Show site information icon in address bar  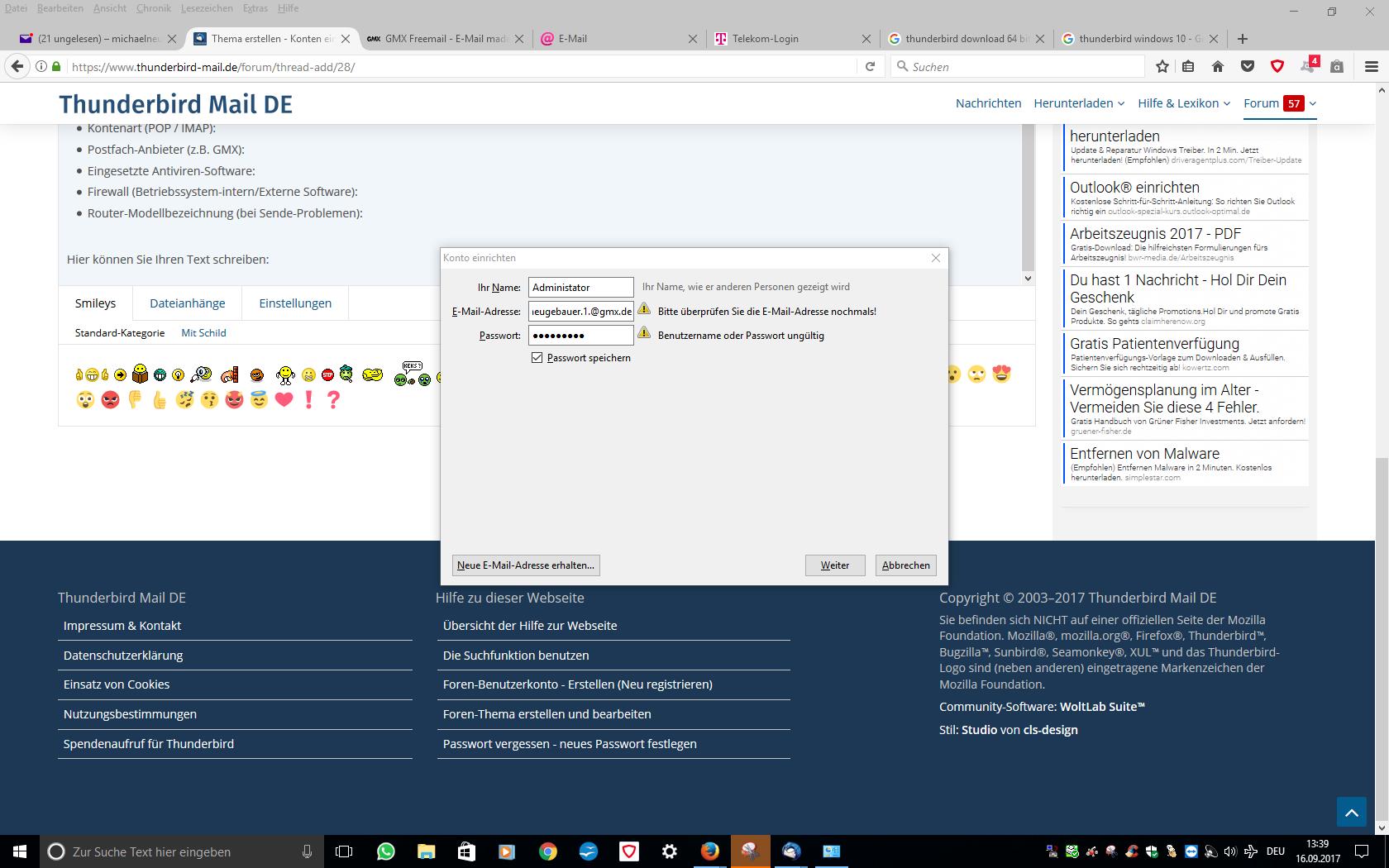(41, 67)
